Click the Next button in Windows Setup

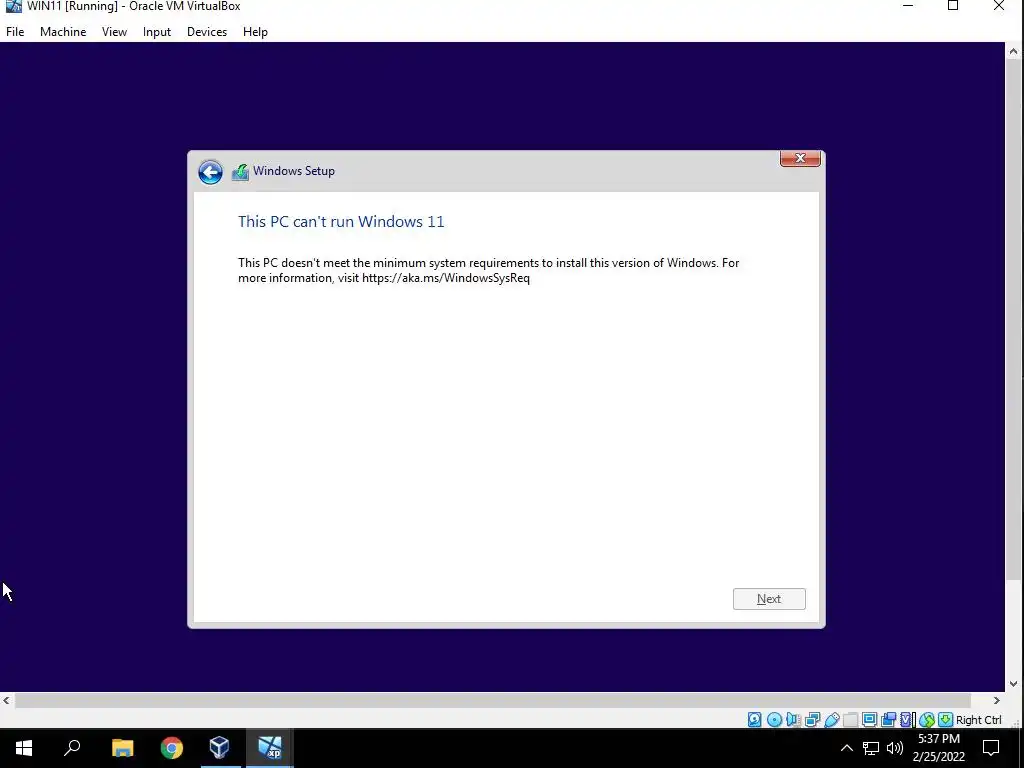point(769,599)
